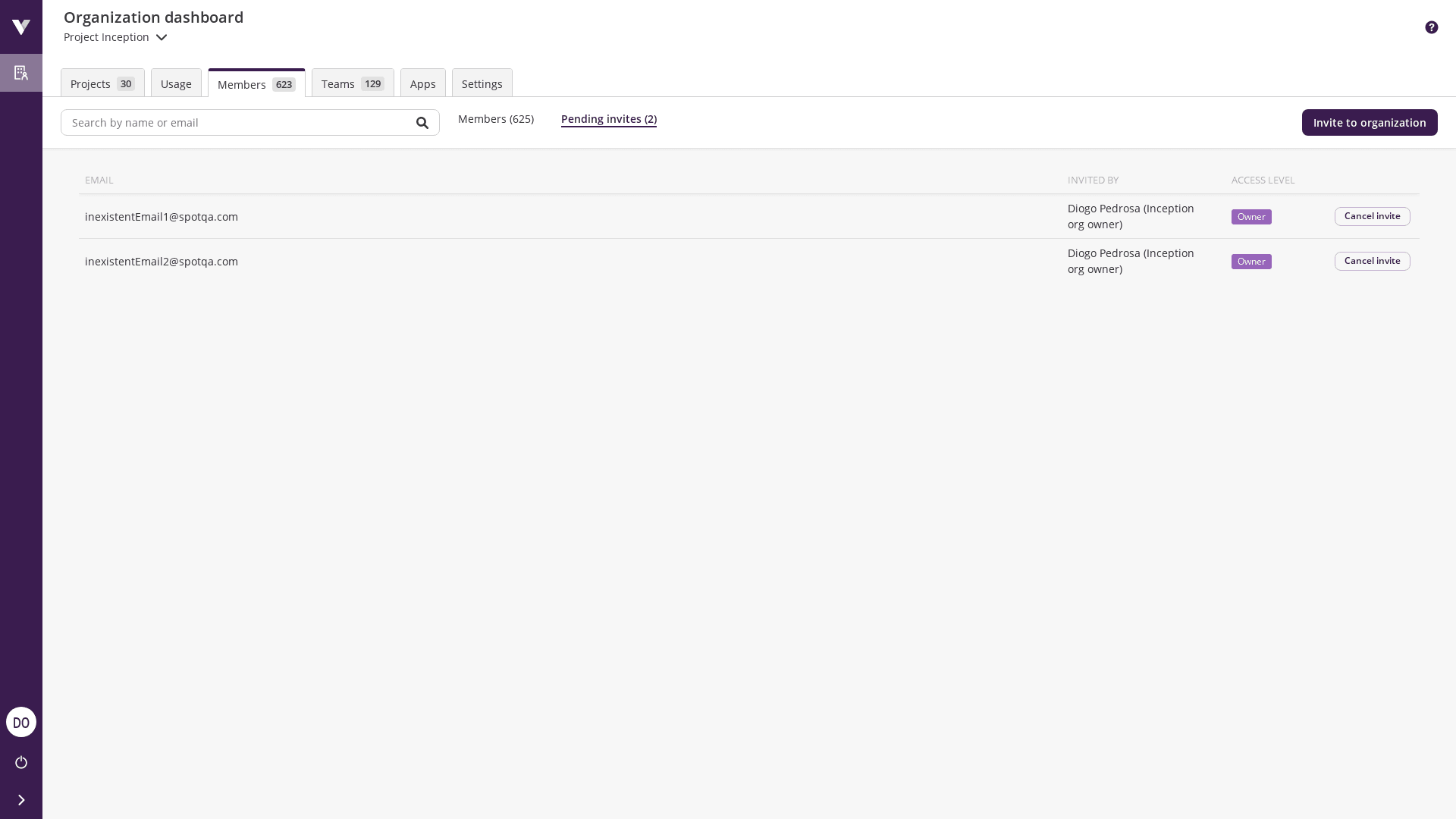Click the Owner badge on the first invite

(1250, 216)
